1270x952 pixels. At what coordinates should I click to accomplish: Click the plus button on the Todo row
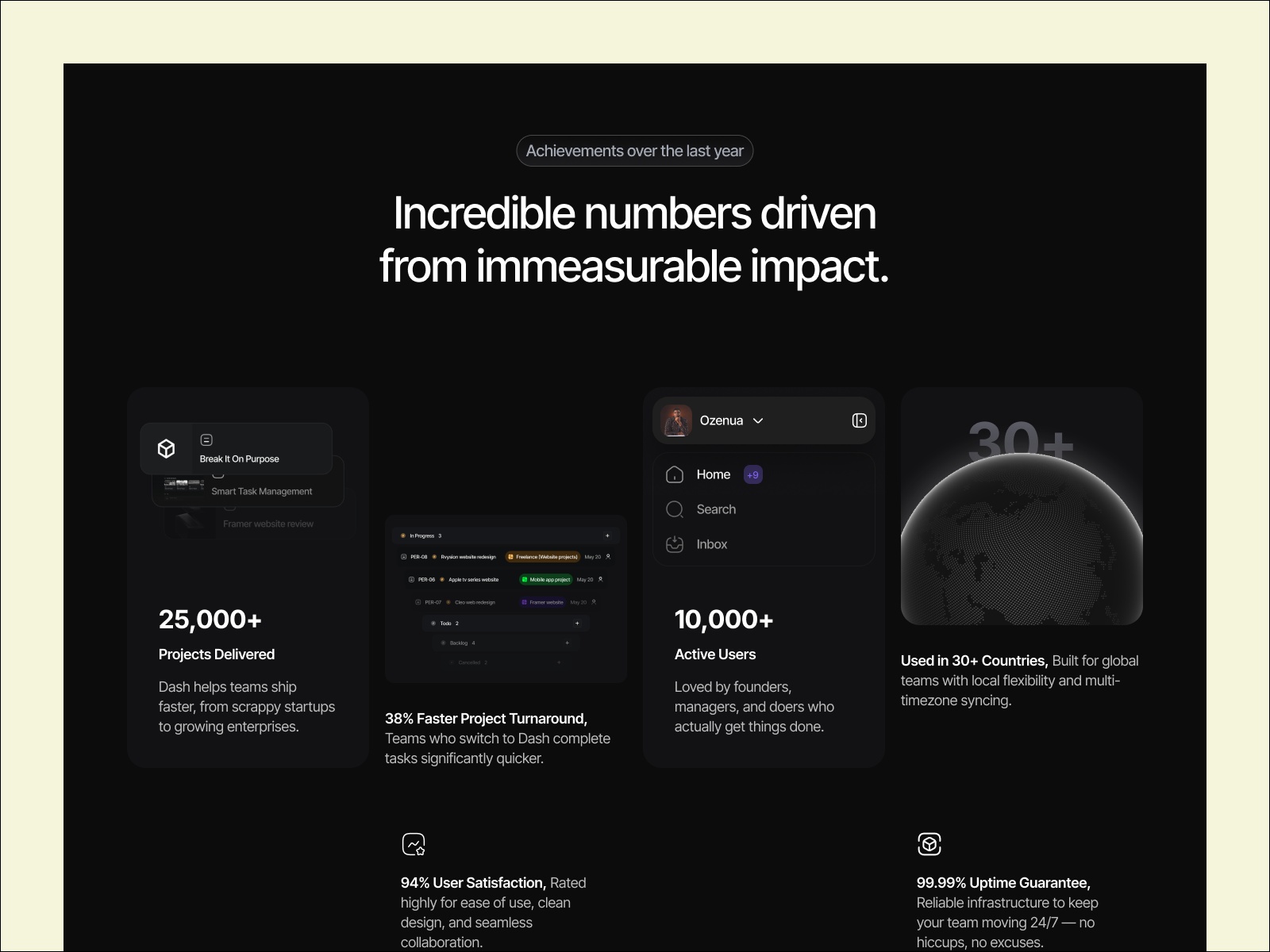pyautogui.click(x=577, y=624)
